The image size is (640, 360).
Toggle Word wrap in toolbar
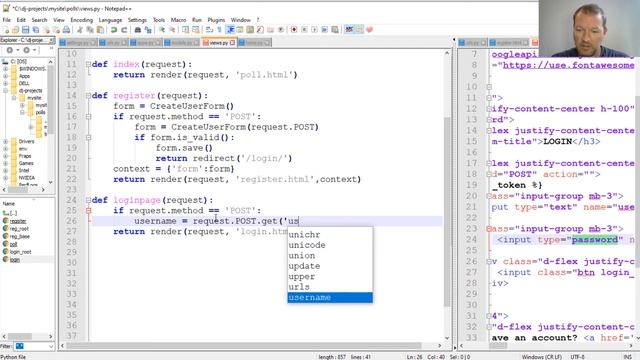209,30
